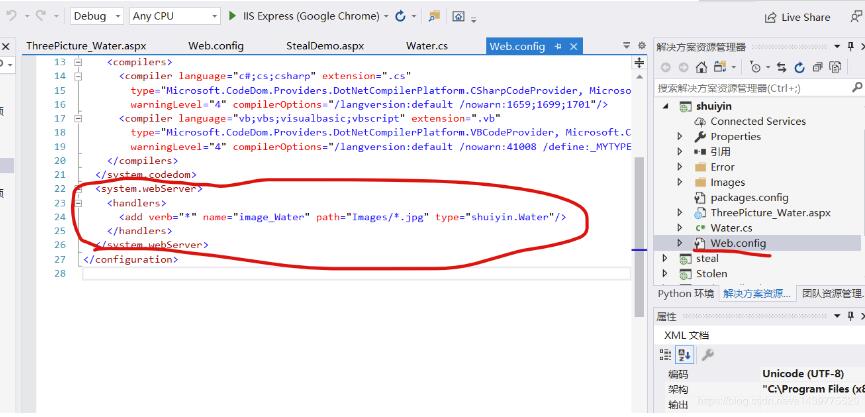
Task: Select the Error folder
Action: 722,167
